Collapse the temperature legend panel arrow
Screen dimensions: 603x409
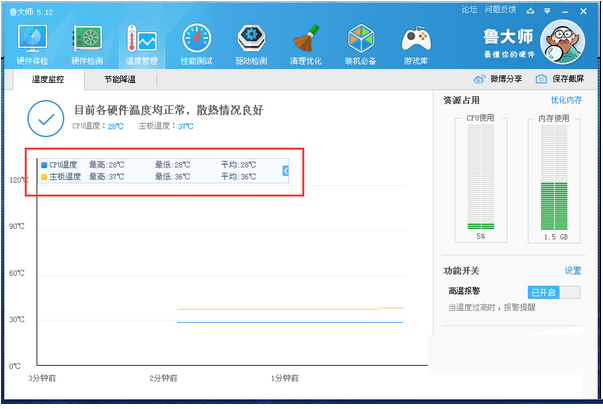click(x=285, y=171)
